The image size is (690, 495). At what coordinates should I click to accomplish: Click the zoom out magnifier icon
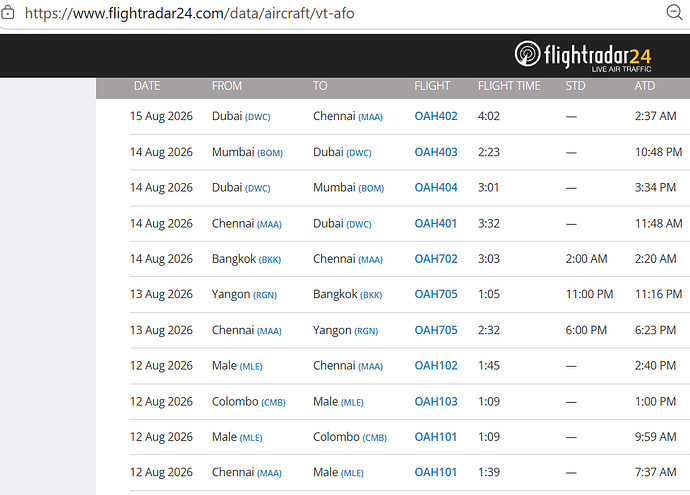674,13
